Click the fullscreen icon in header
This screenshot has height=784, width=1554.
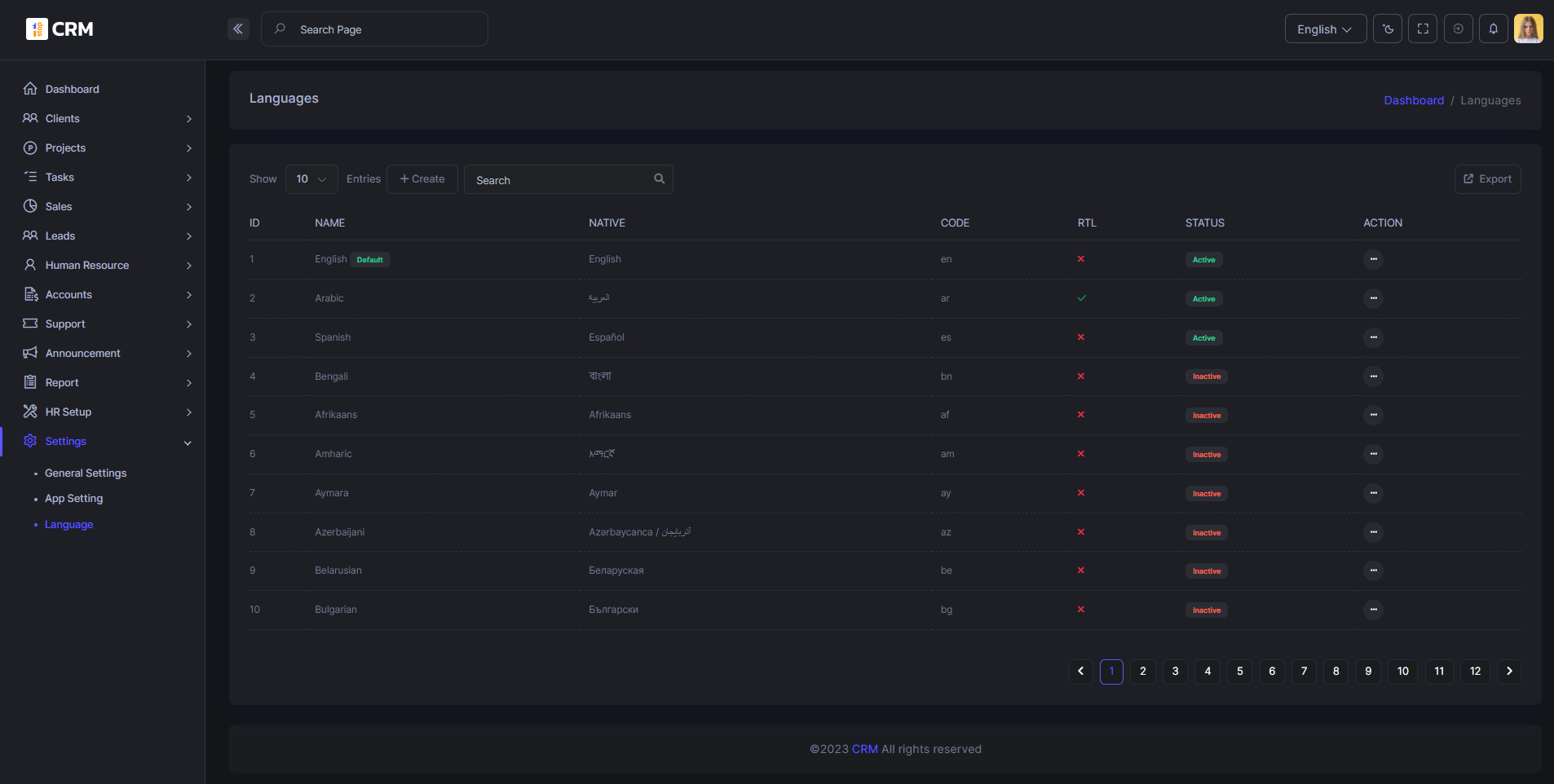pyautogui.click(x=1423, y=29)
